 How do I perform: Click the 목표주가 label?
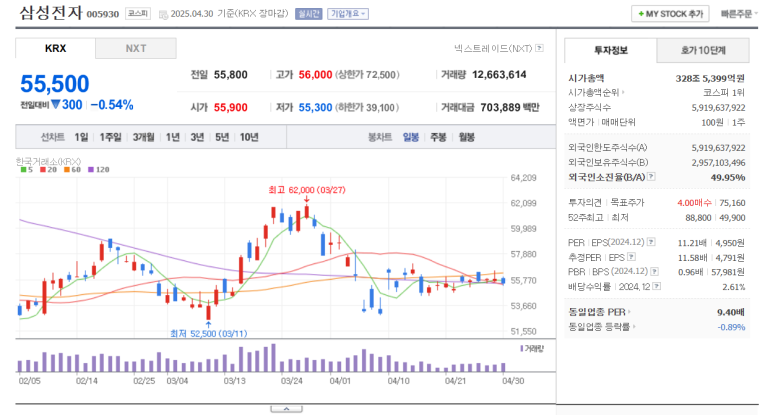[x=627, y=203]
